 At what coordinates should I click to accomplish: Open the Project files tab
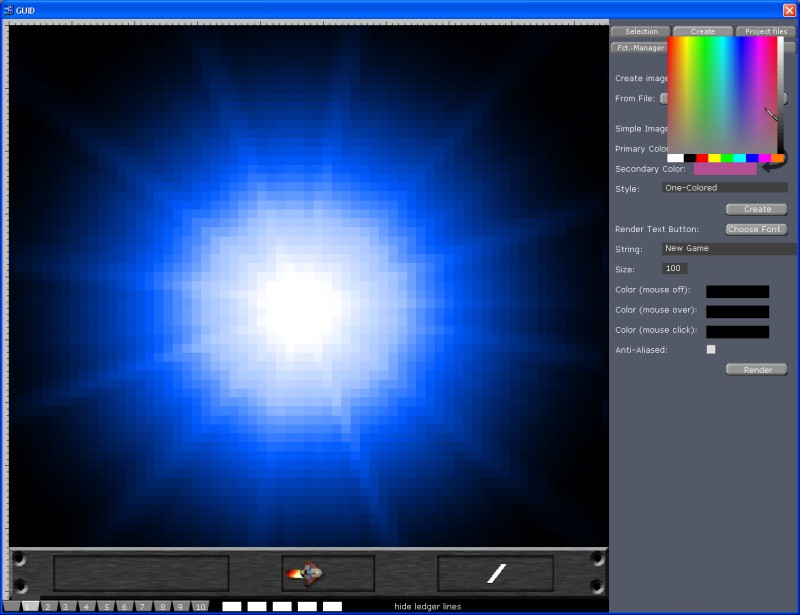pos(766,32)
